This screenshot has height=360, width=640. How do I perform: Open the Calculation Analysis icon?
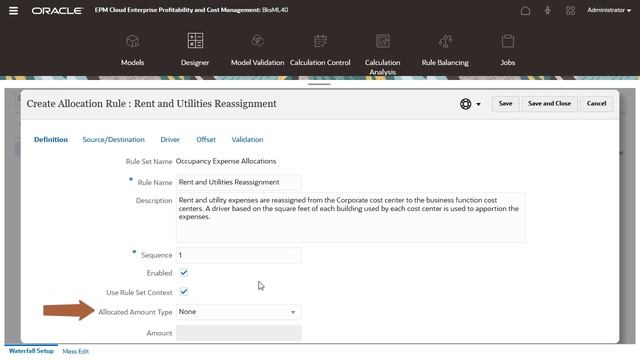click(383, 41)
